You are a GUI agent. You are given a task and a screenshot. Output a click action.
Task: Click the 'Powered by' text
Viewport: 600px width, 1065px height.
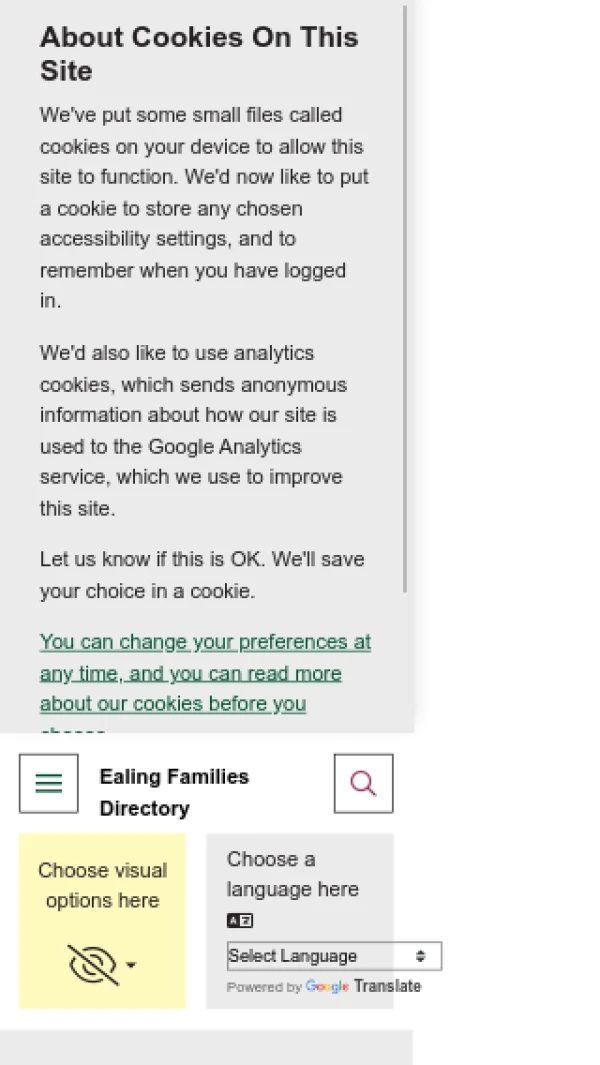pos(264,987)
